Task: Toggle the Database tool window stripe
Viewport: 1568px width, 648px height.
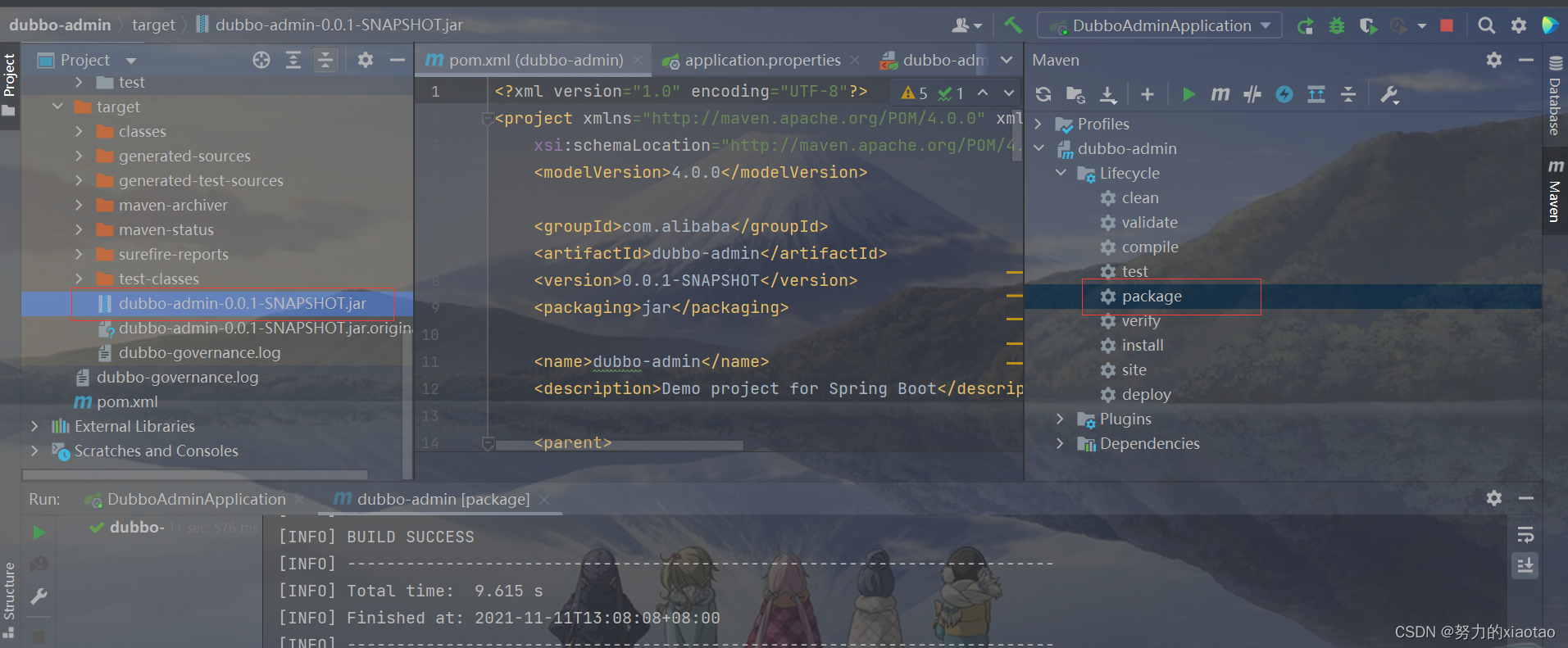Action: coord(1555,95)
